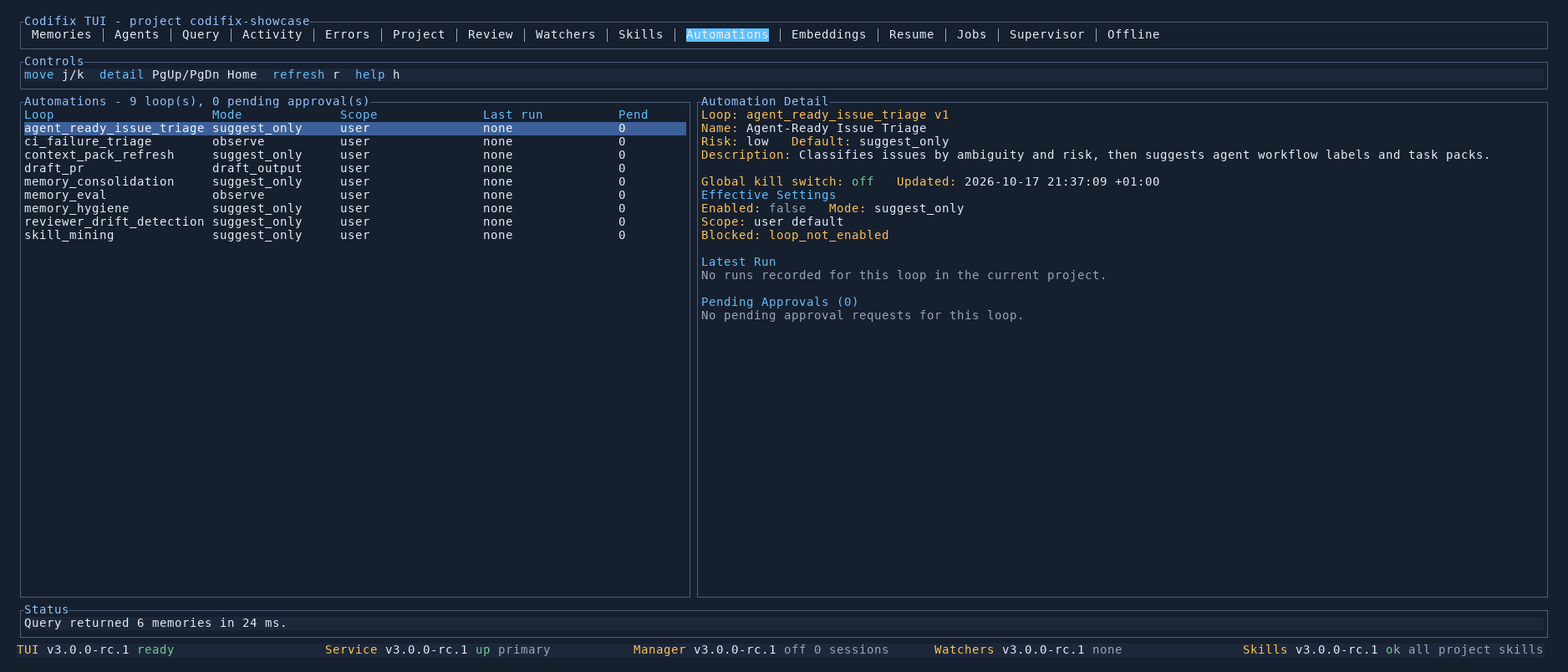Click the move j/k control hint
Image resolution: width=1568 pixels, height=672 pixels.
(x=53, y=74)
